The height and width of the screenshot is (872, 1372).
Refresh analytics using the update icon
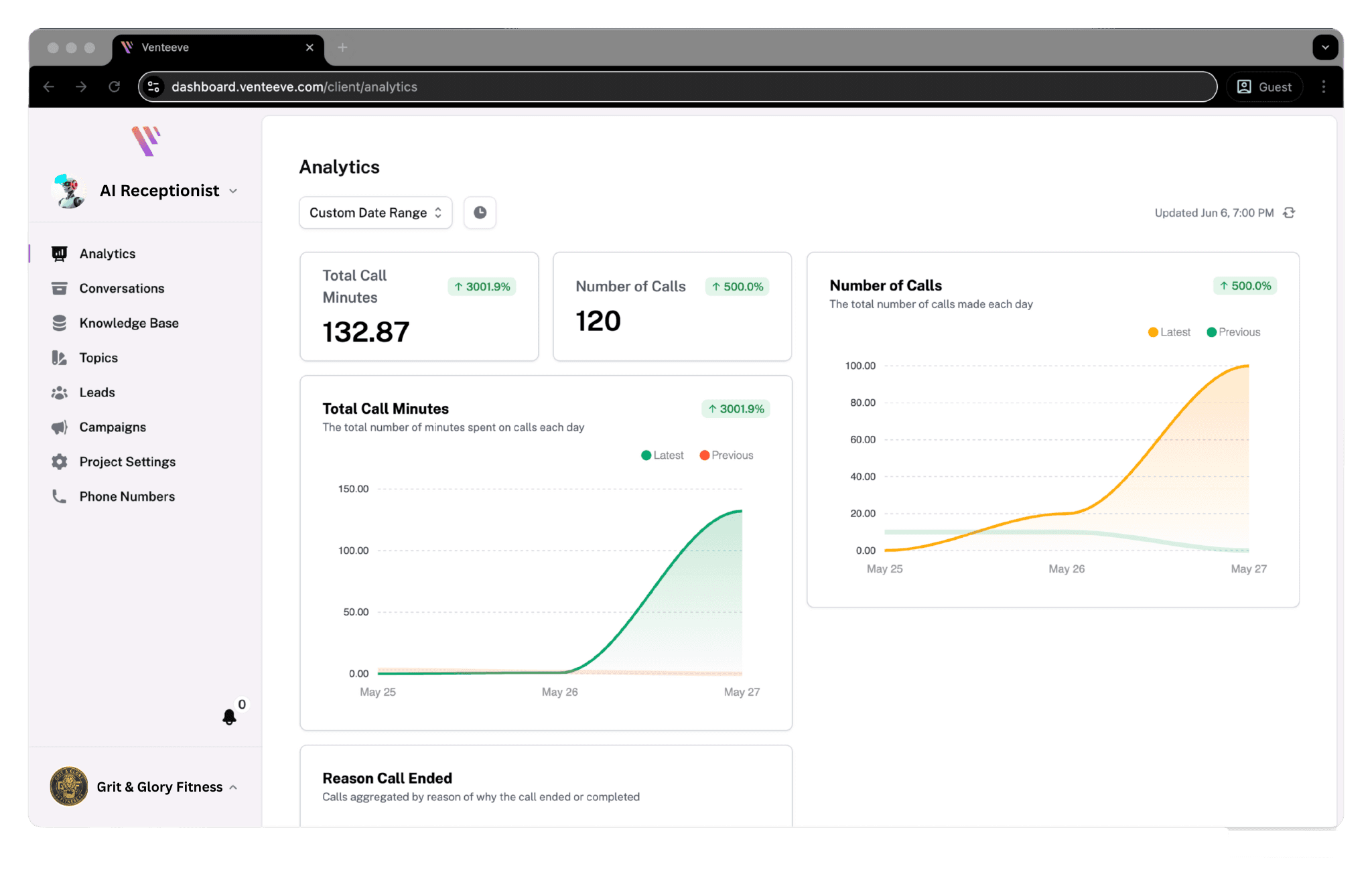tap(1289, 212)
